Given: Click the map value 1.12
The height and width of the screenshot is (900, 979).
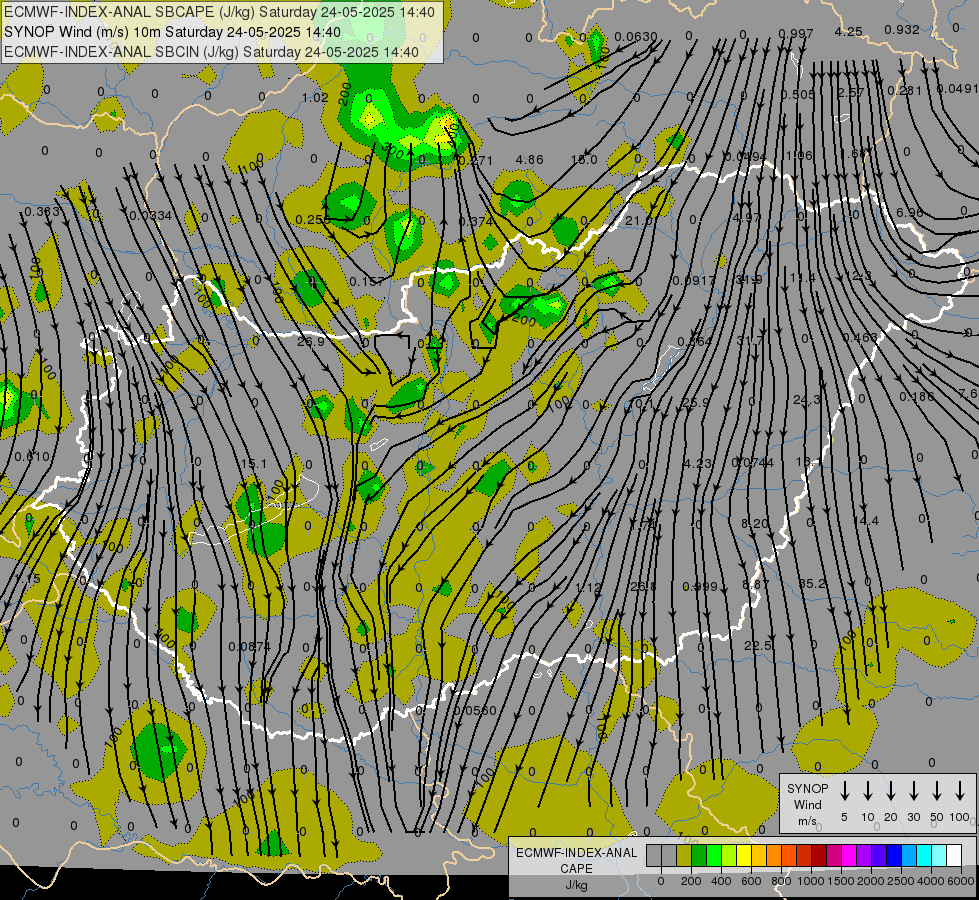Looking at the screenshot, I should point(588,587).
